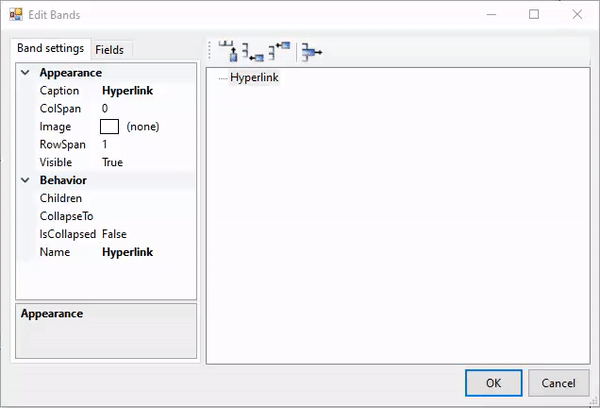
Task: Select the Hyperlink node in band tree
Action: (x=254, y=78)
